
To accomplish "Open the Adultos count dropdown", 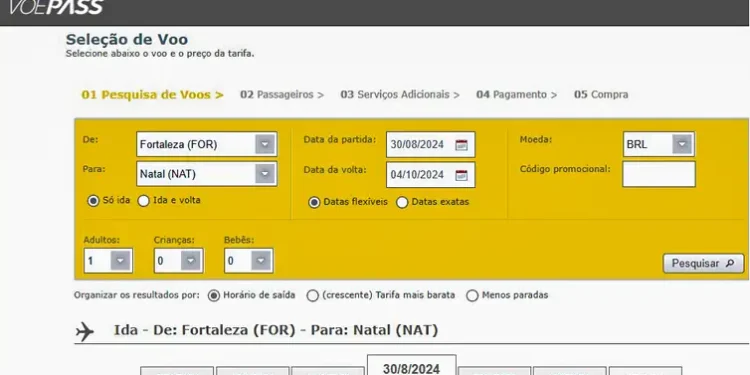I will [108, 261].
